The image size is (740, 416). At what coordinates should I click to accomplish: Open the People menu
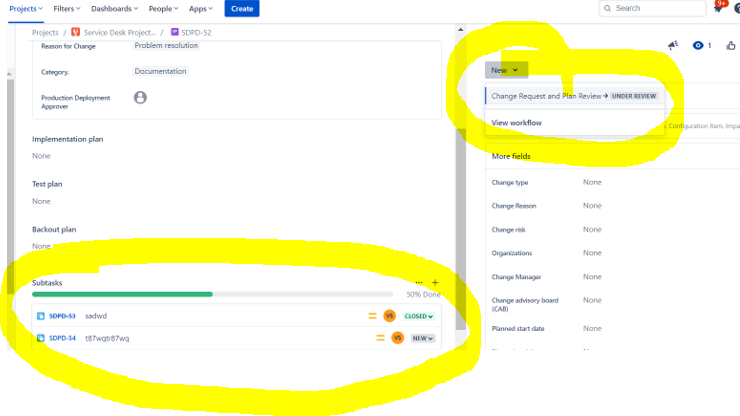(163, 8)
